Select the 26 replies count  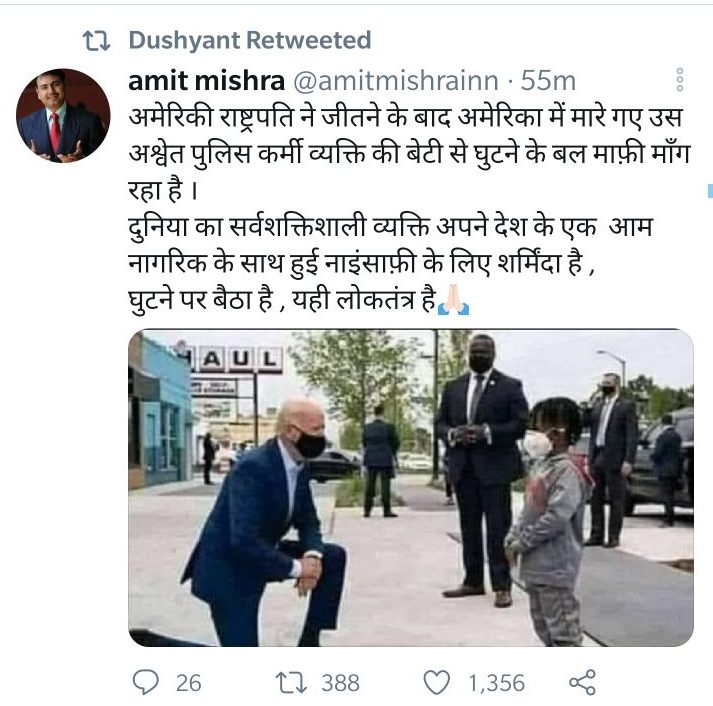click(188, 682)
